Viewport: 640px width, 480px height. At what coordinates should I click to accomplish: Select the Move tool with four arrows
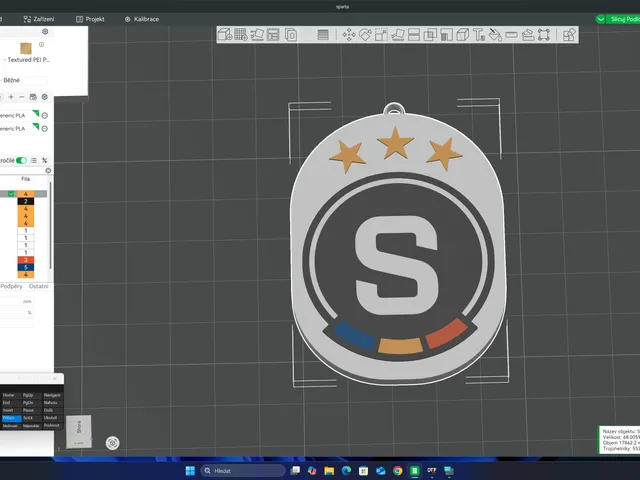click(x=349, y=35)
